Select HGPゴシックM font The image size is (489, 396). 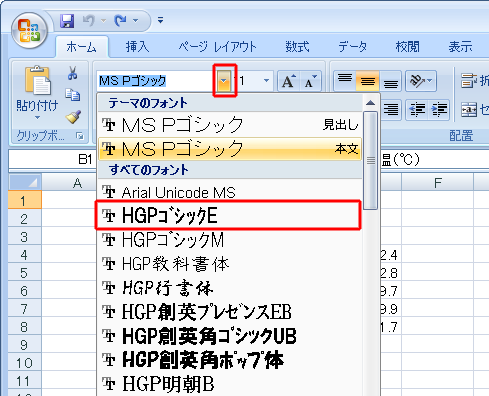coord(230,240)
